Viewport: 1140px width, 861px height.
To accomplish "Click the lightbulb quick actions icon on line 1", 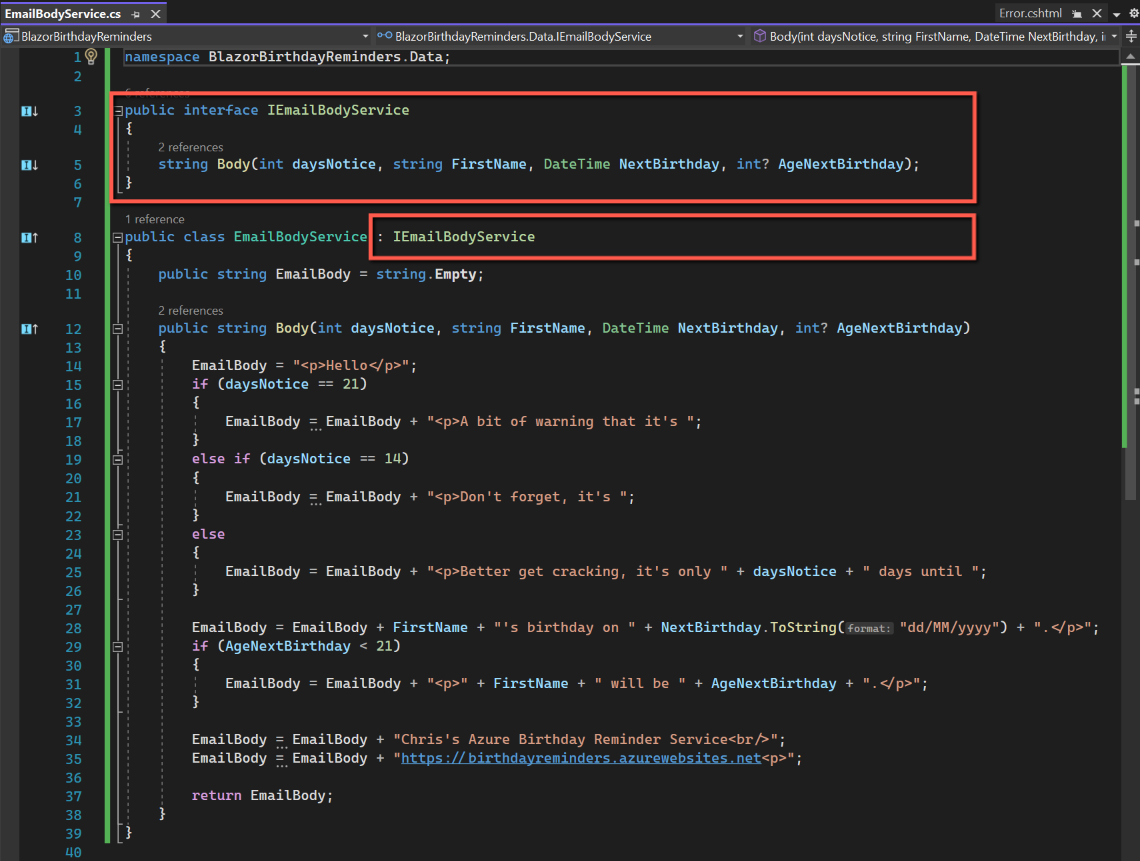I will (x=92, y=57).
